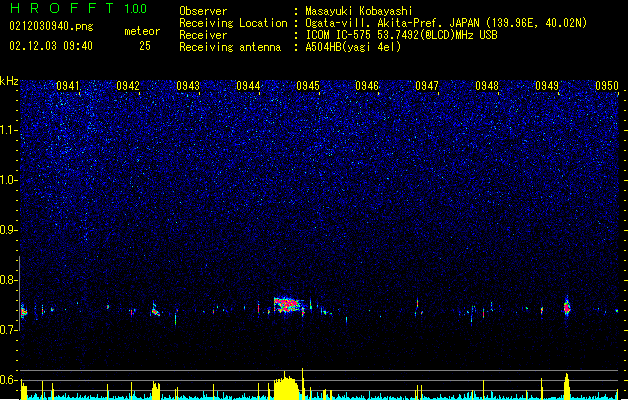The height and width of the screenshot is (400, 629).
Task: Click the Observer label
Action: tap(203, 11)
